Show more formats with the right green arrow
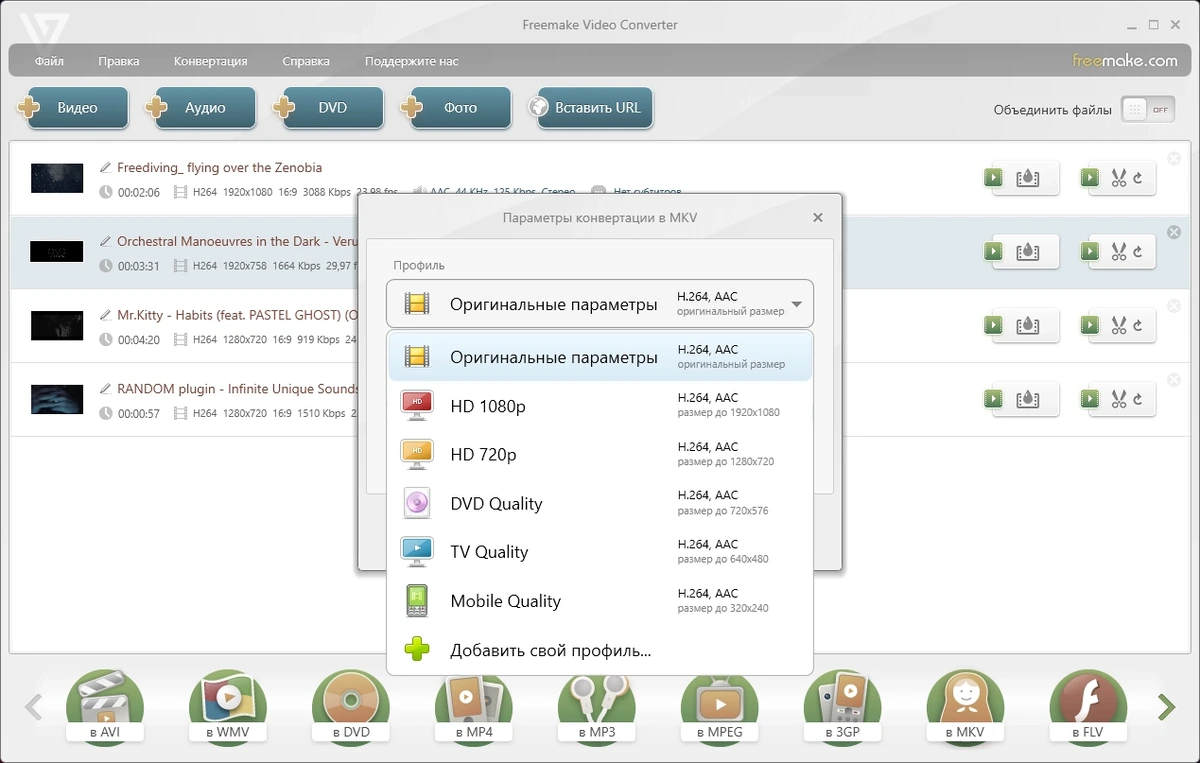1200x763 pixels. 1166,707
